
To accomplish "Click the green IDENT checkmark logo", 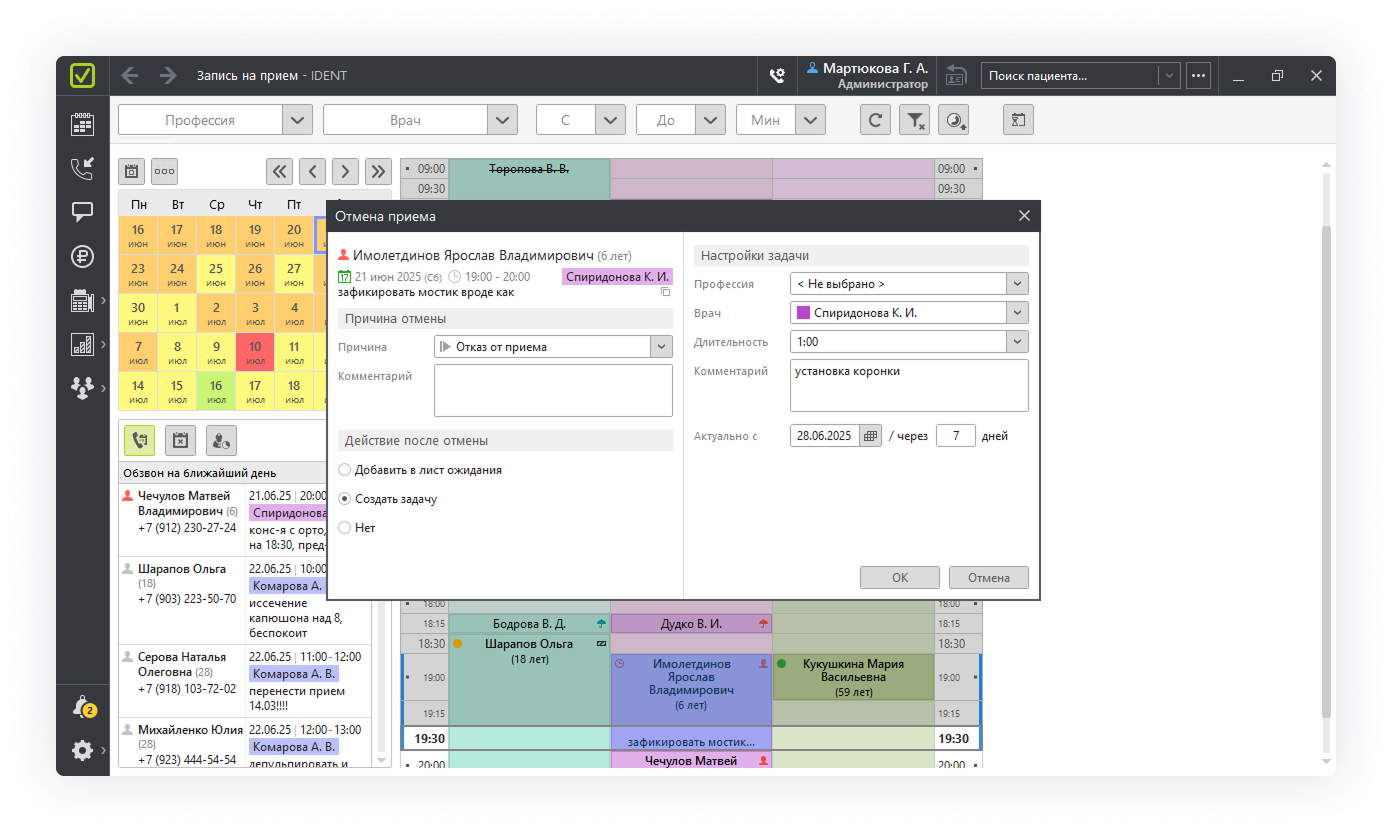I will pyautogui.click(x=82, y=76).
